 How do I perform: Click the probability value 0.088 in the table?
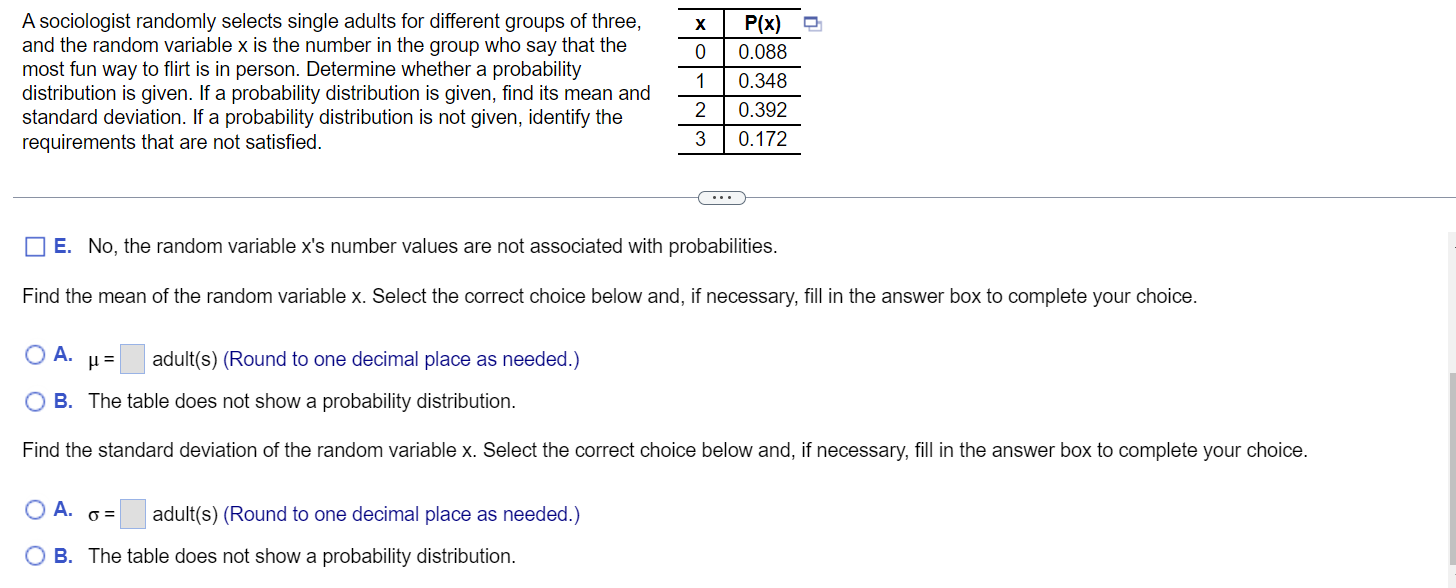click(761, 52)
